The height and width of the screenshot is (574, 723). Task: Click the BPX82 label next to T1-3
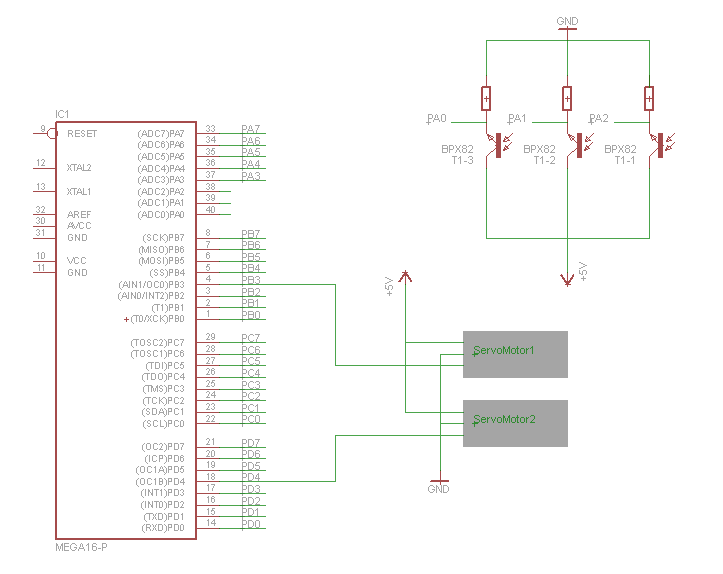(x=457, y=149)
